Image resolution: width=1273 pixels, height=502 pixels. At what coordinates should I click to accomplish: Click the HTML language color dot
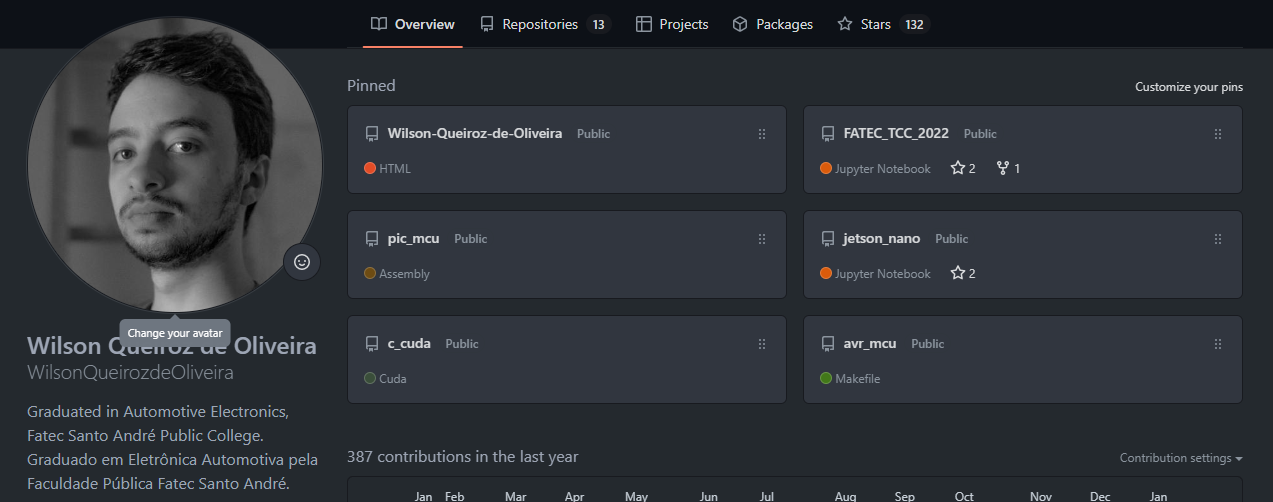370,168
